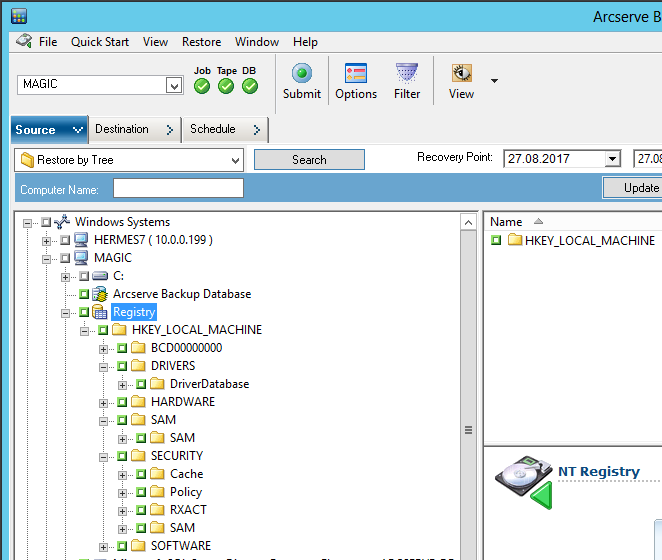Click the HKEY_LOCAL_MACHINE folder icon in tree
Viewport: 662px width, 560px height.
[x=119, y=329]
